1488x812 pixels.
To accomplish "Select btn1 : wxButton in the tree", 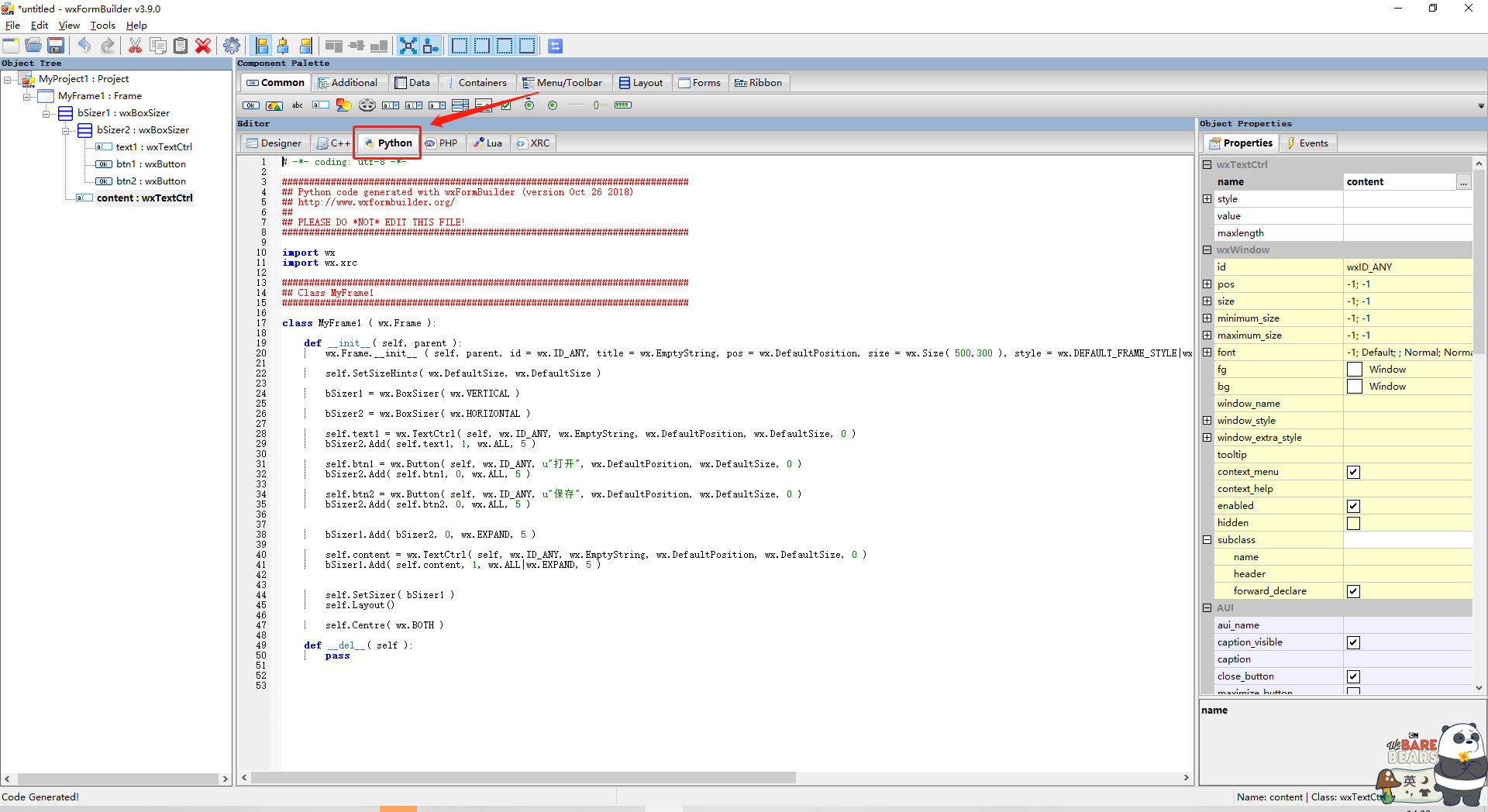I will point(150,164).
